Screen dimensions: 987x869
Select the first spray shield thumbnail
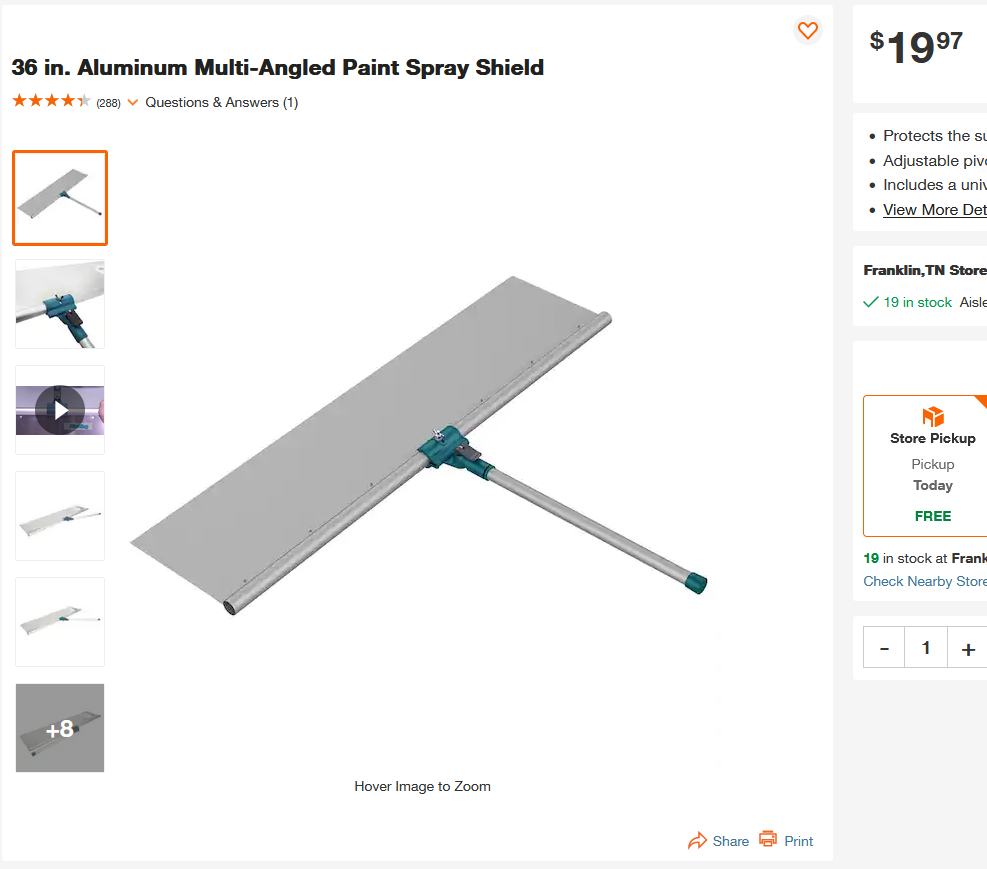click(60, 198)
